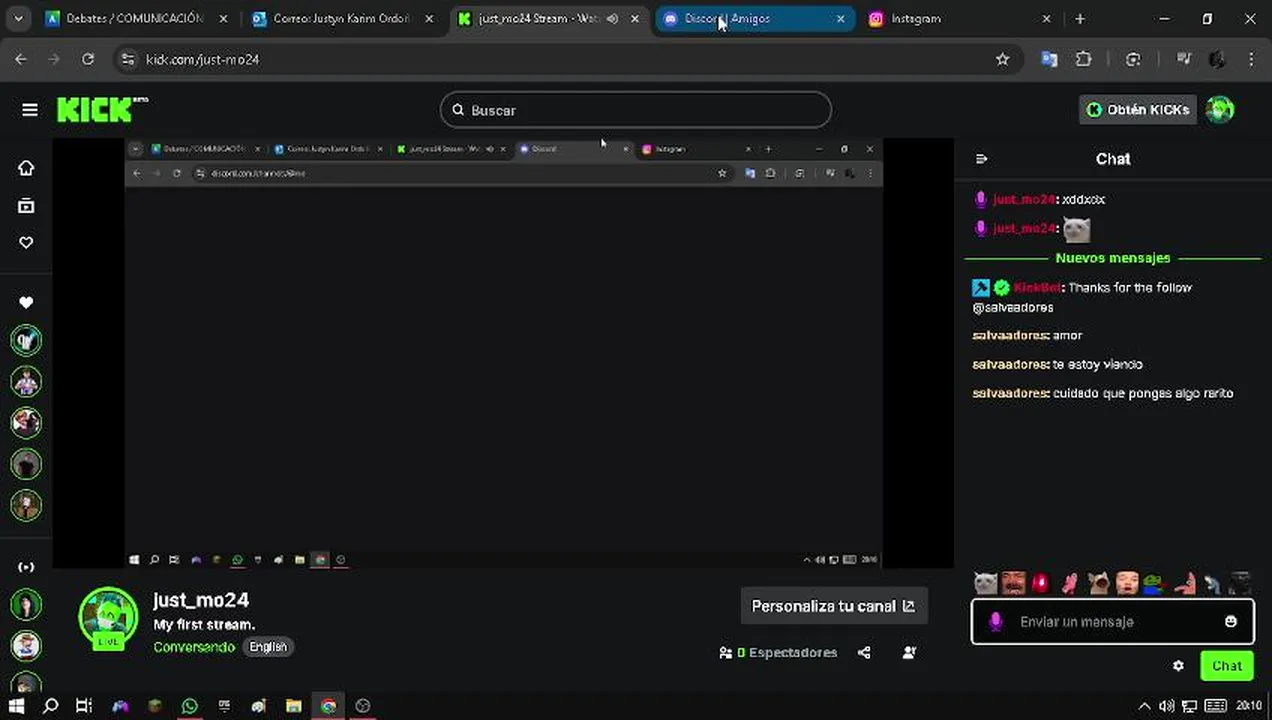
Task: Click the live broadcast icon in sidebar
Action: tap(26, 567)
